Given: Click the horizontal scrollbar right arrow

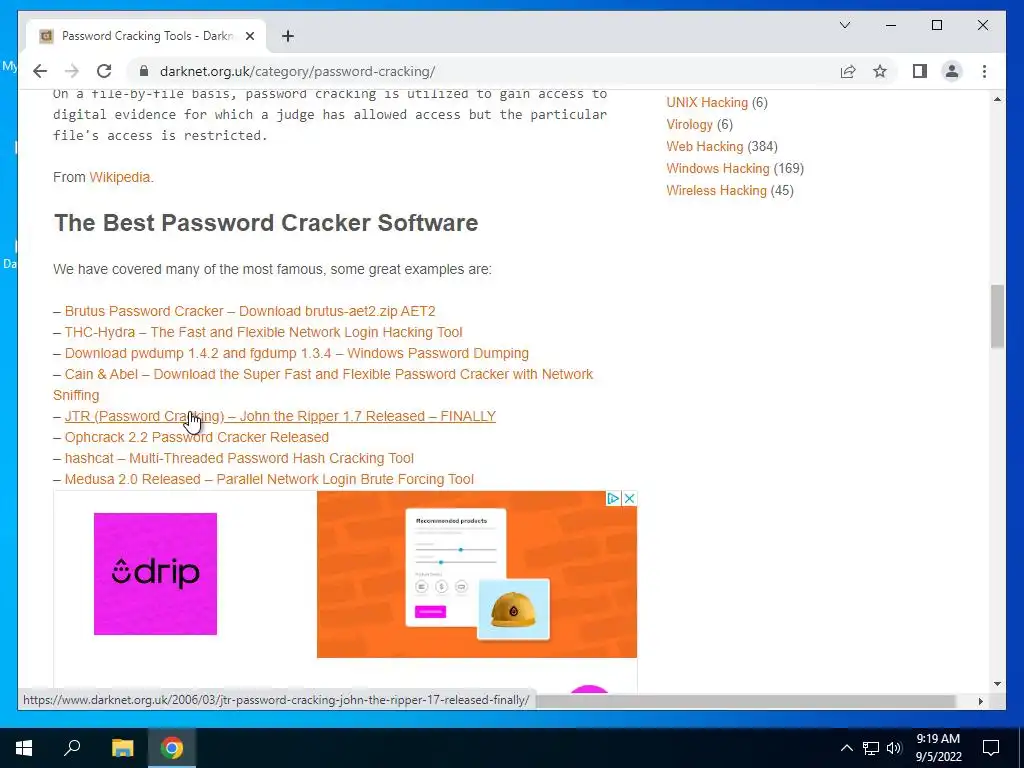Looking at the screenshot, I should pos(980,701).
